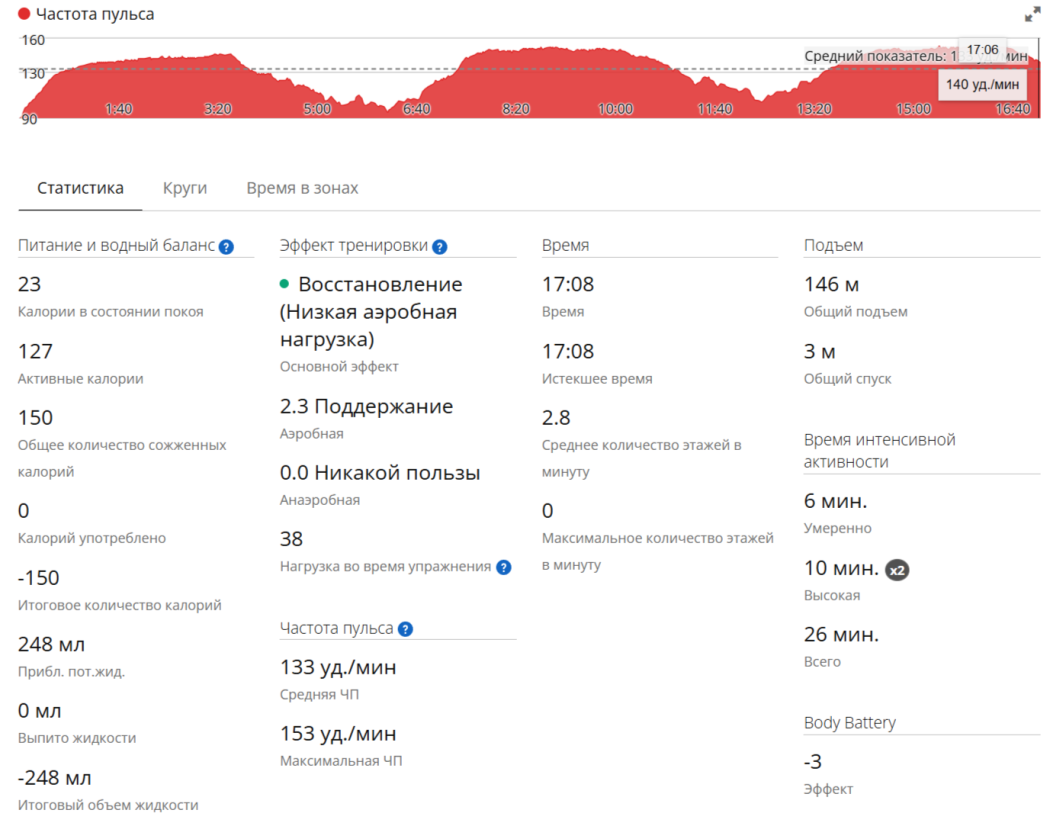Click the 17:06 time tooltip on chart
Image resolution: width=1050 pixels, height=823 pixels.
(x=982, y=50)
